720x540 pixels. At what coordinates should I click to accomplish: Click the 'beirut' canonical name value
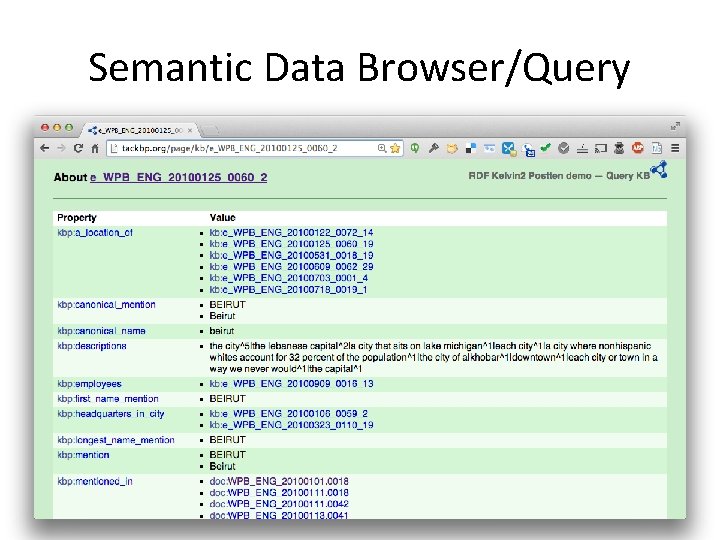point(222,331)
